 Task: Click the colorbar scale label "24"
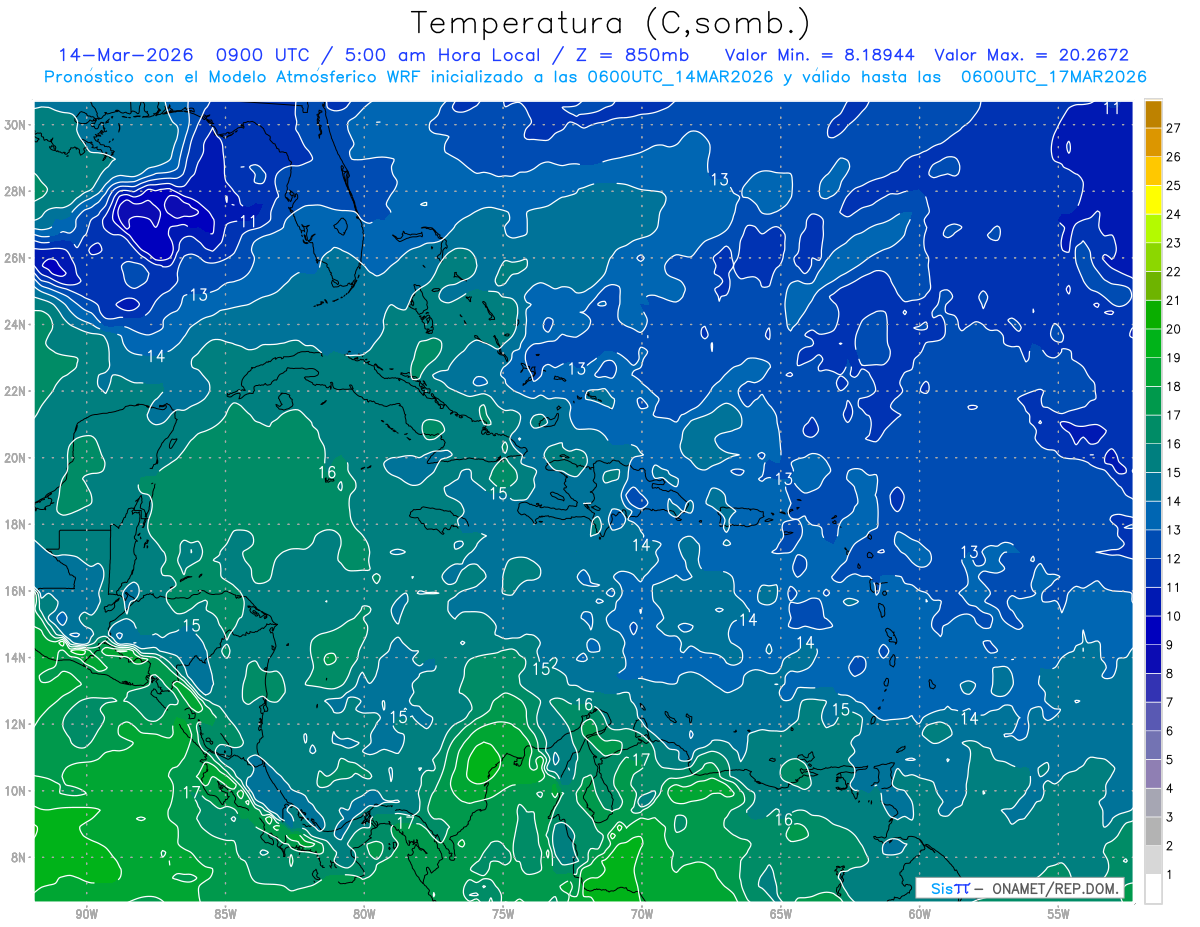1174,214
